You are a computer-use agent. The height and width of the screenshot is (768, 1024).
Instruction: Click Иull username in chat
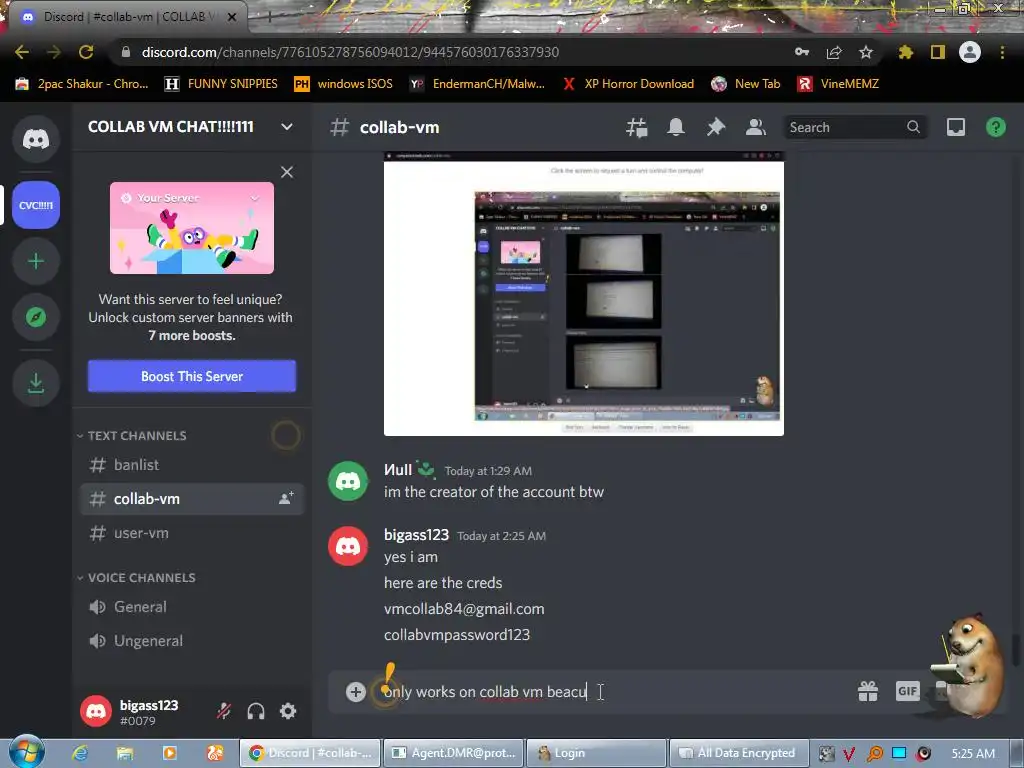click(398, 470)
